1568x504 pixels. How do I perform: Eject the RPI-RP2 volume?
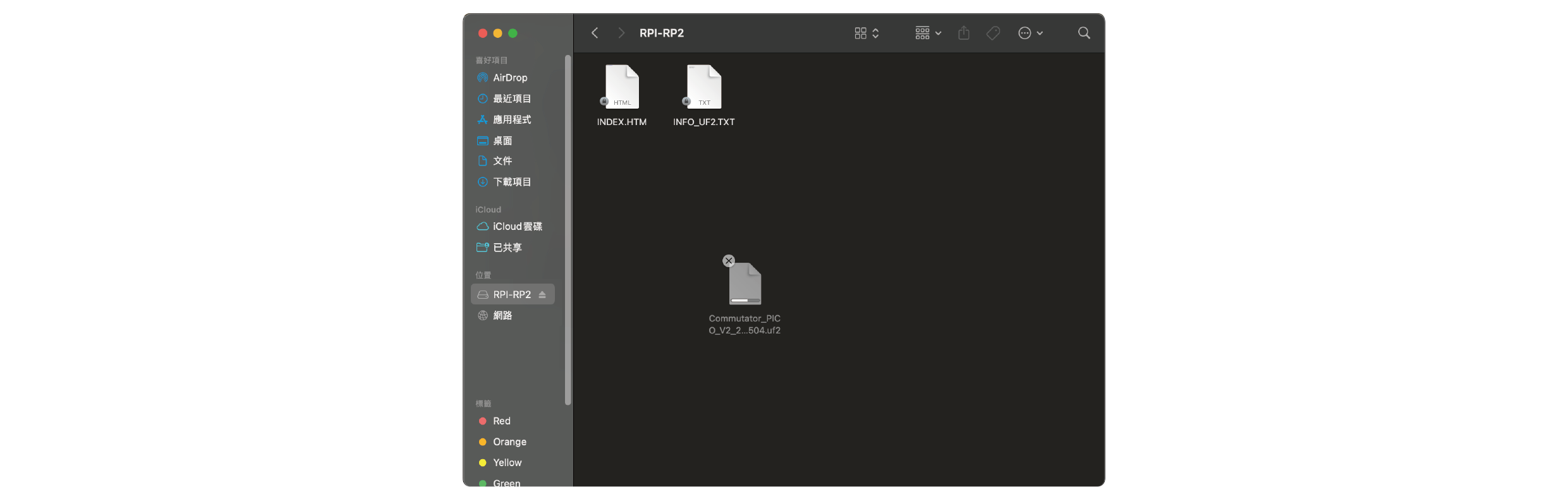[542, 294]
